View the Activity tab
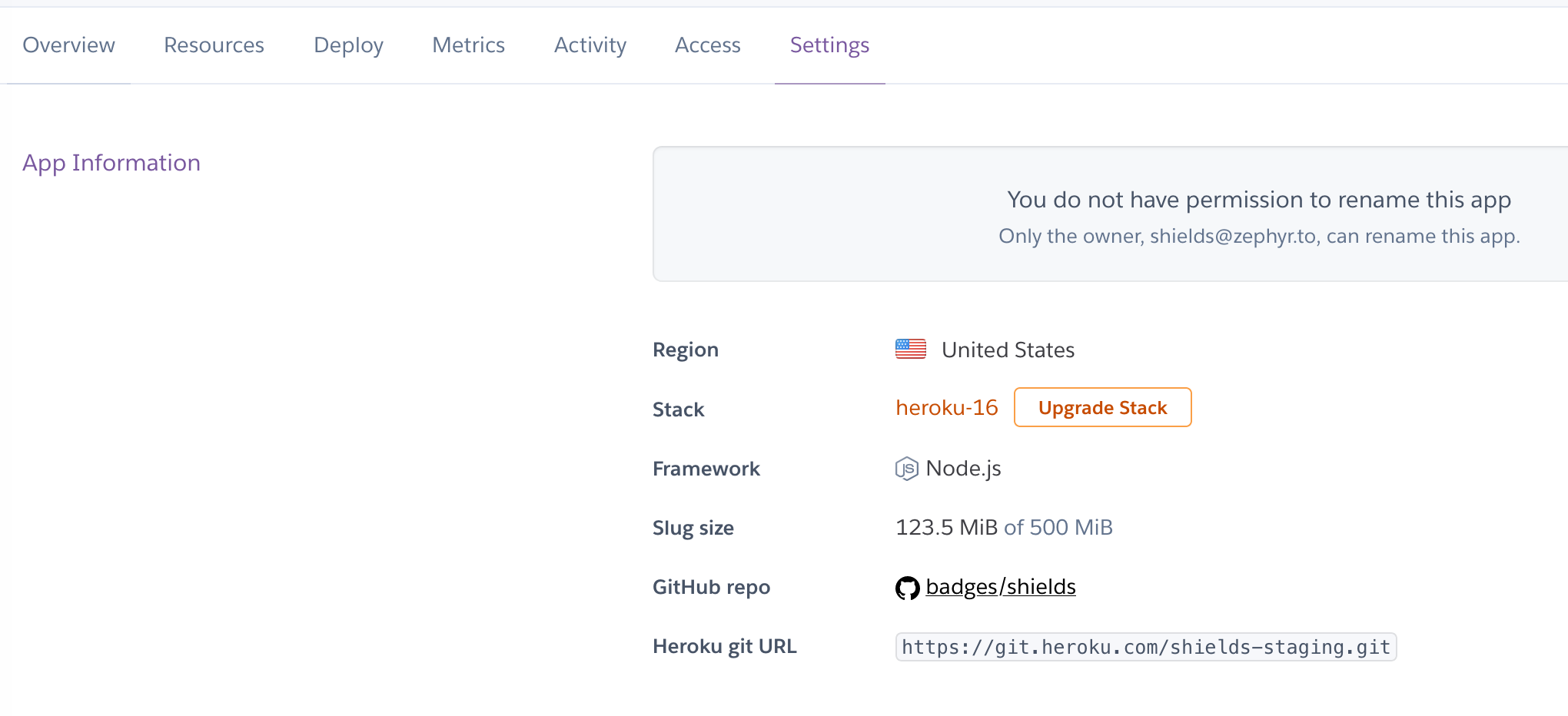This screenshot has height=716, width=1568. (590, 45)
